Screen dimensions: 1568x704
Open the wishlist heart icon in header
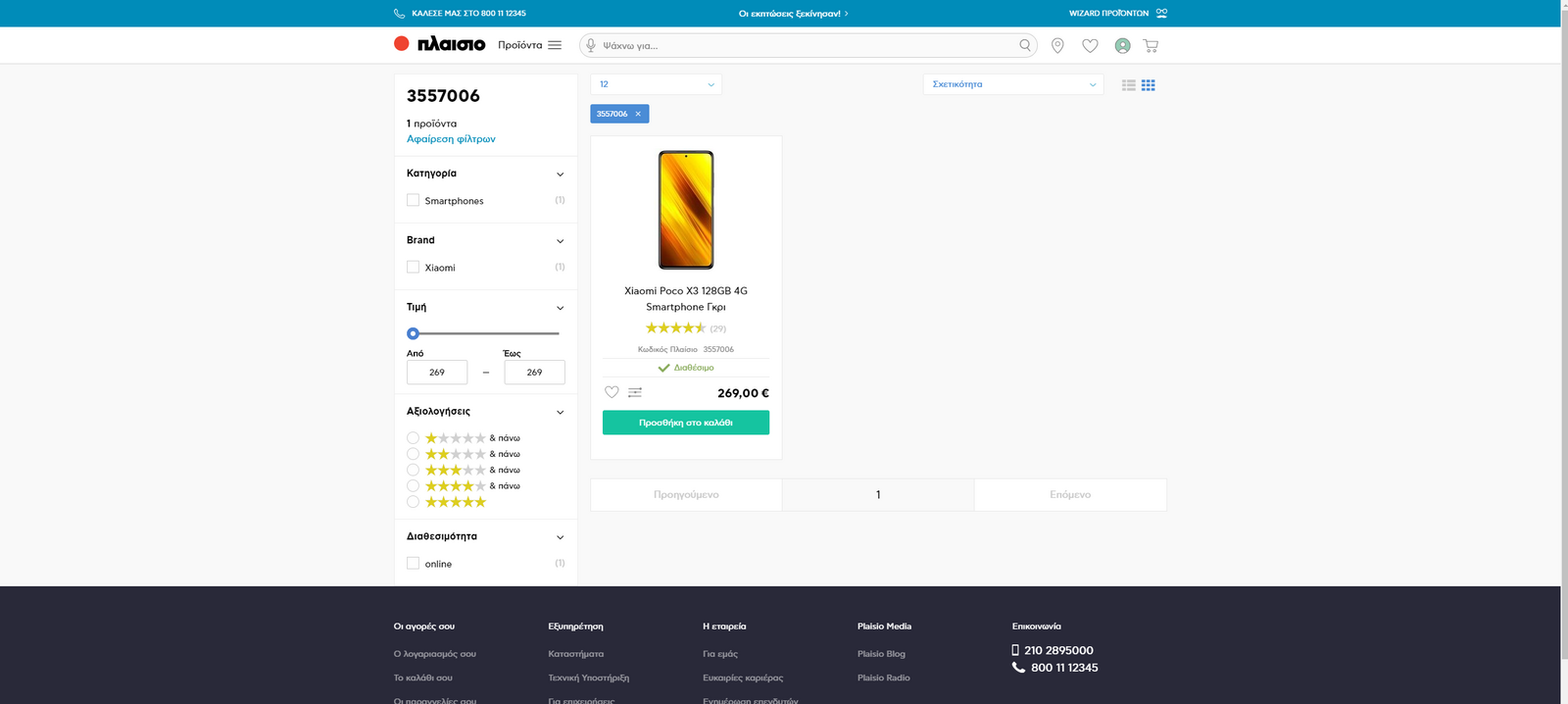tap(1090, 45)
